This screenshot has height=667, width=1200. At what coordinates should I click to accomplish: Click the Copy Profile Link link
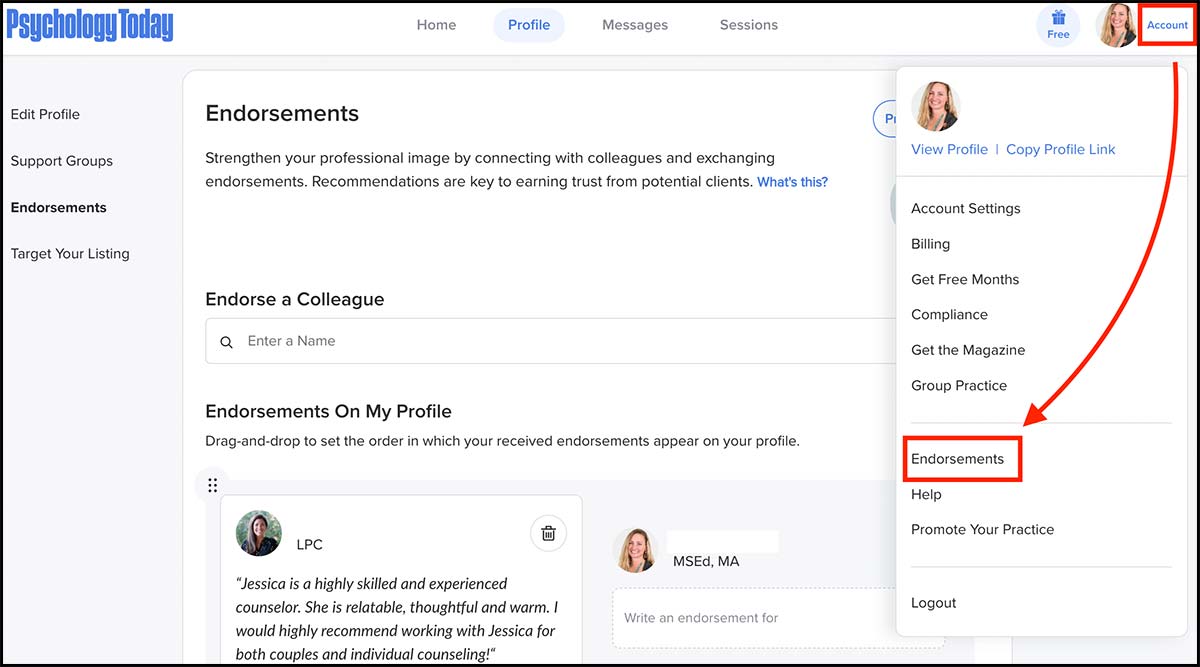coord(1060,149)
